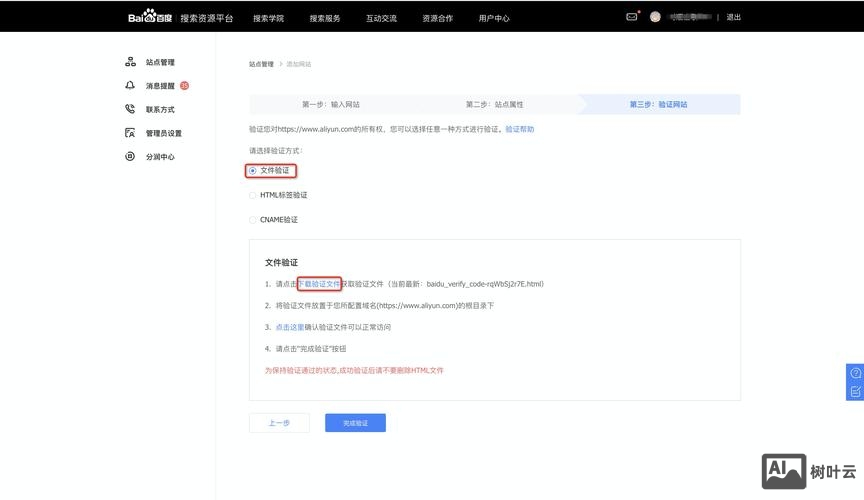Open 联系方式 in the sidebar
Image resolution: width=864 pixels, height=500 pixels.
coord(160,110)
